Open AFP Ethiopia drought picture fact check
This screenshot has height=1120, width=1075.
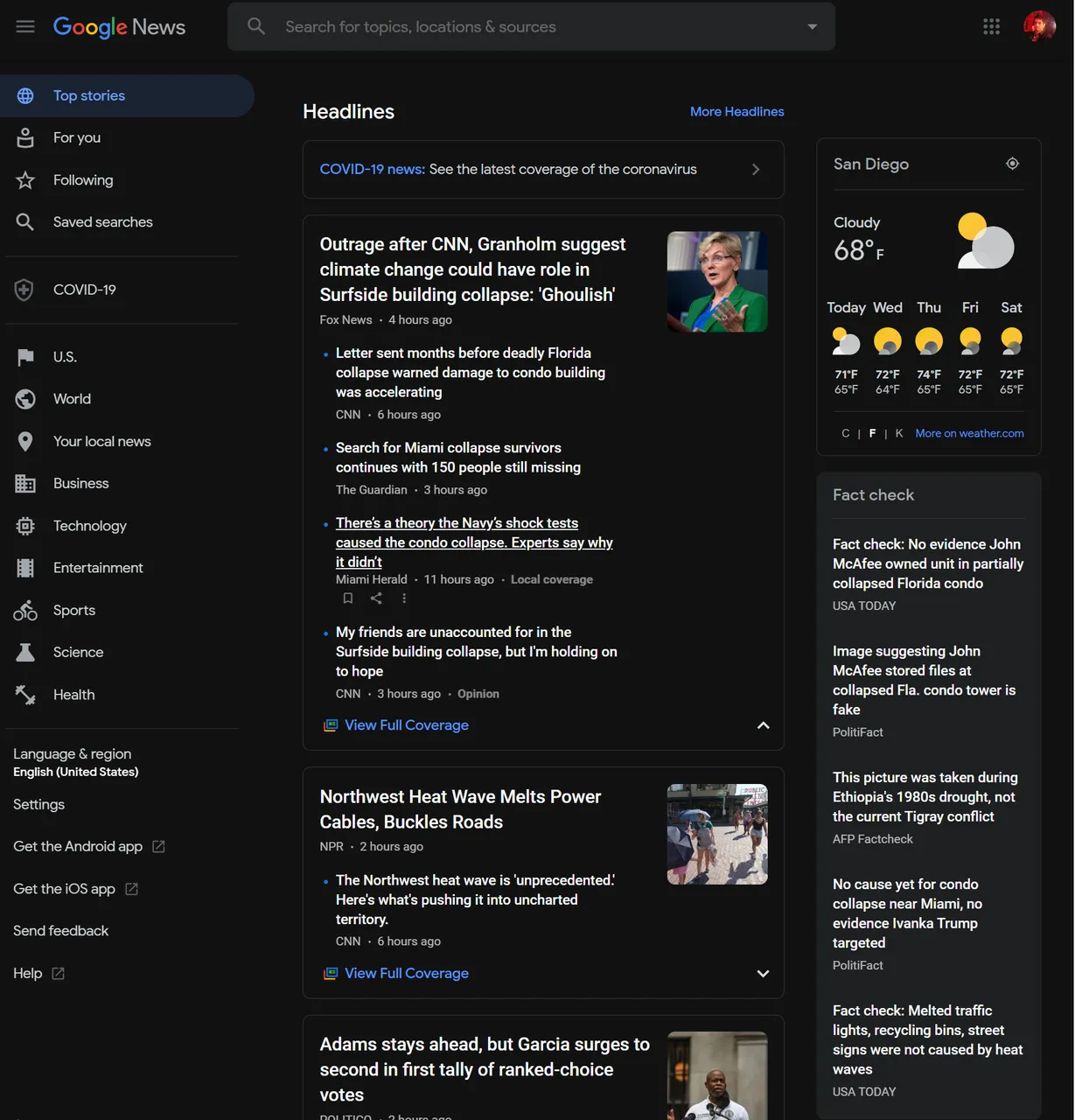[x=925, y=797]
